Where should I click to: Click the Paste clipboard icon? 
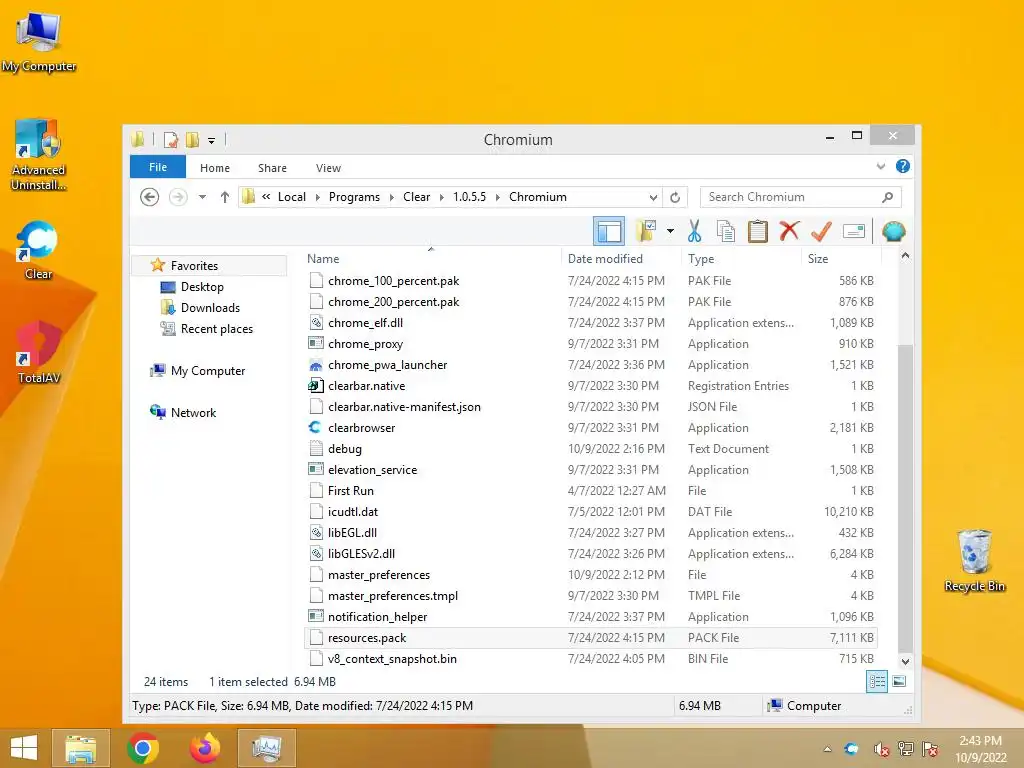click(758, 231)
